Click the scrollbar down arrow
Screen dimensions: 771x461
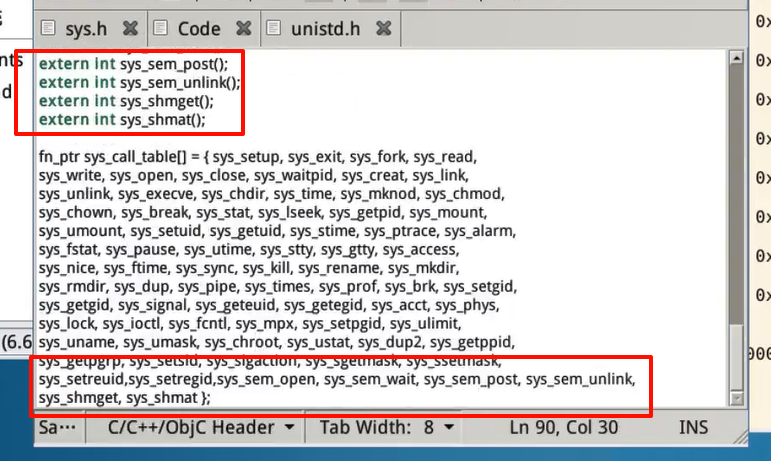(737, 398)
